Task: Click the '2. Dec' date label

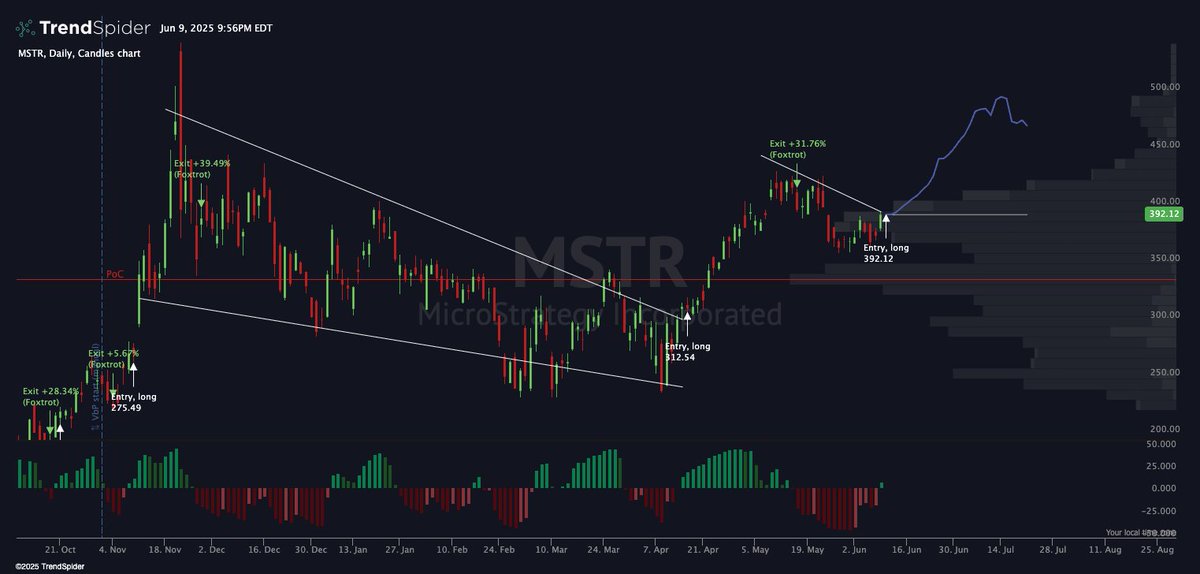Action: coord(213,550)
